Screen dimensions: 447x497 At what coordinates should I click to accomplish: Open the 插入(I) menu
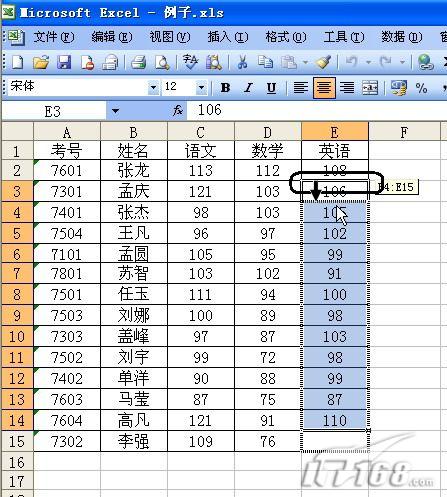pyautogui.click(x=228, y=37)
